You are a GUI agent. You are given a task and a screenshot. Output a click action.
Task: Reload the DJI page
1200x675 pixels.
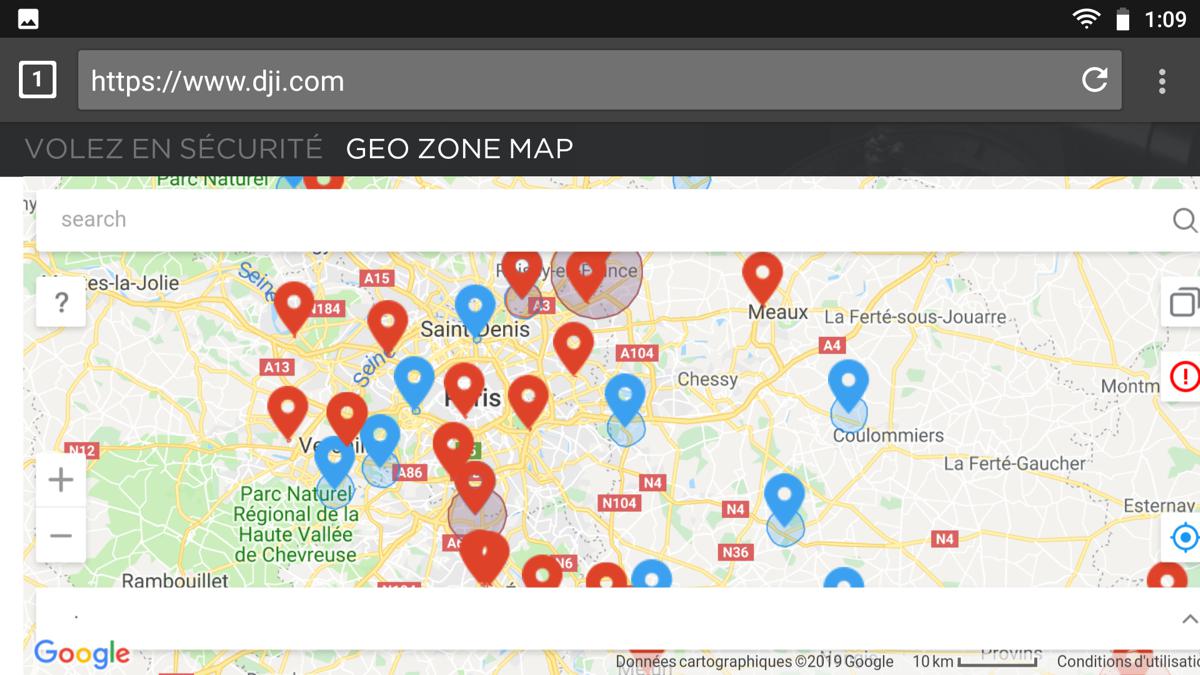1095,80
